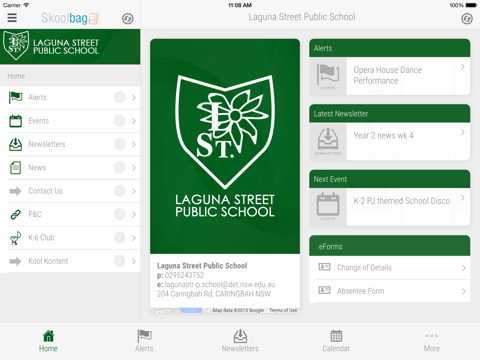The image size is (480, 360).
Task: Click the Skoolbag logo
Action: [70, 18]
